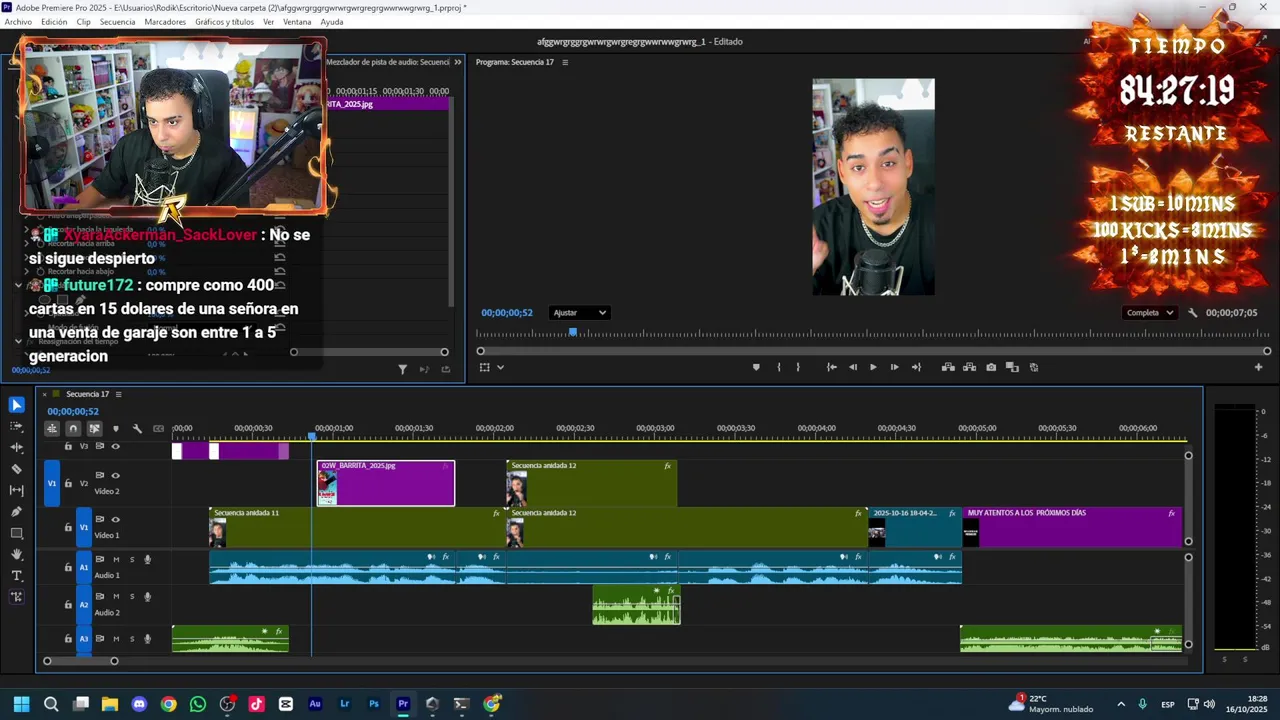Viewport: 1280px width, 720px height.
Task: Open WhatsApp from the taskbar
Action: [x=198, y=704]
